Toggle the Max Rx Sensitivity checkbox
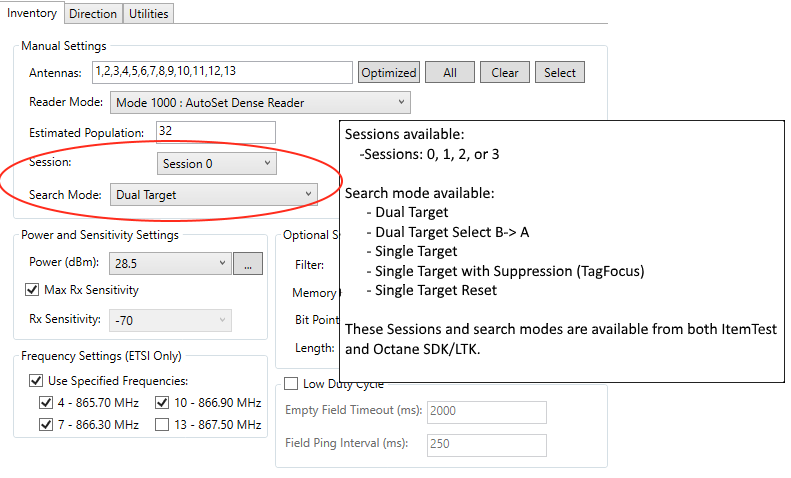This screenshot has height=478, width=791. coord(32,290)
